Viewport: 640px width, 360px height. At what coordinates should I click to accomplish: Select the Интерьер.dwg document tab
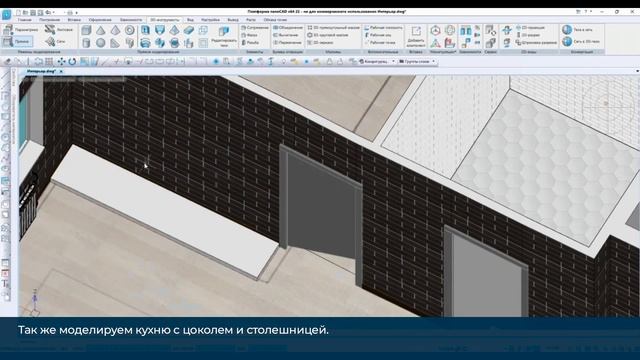(x=41, y=71)
